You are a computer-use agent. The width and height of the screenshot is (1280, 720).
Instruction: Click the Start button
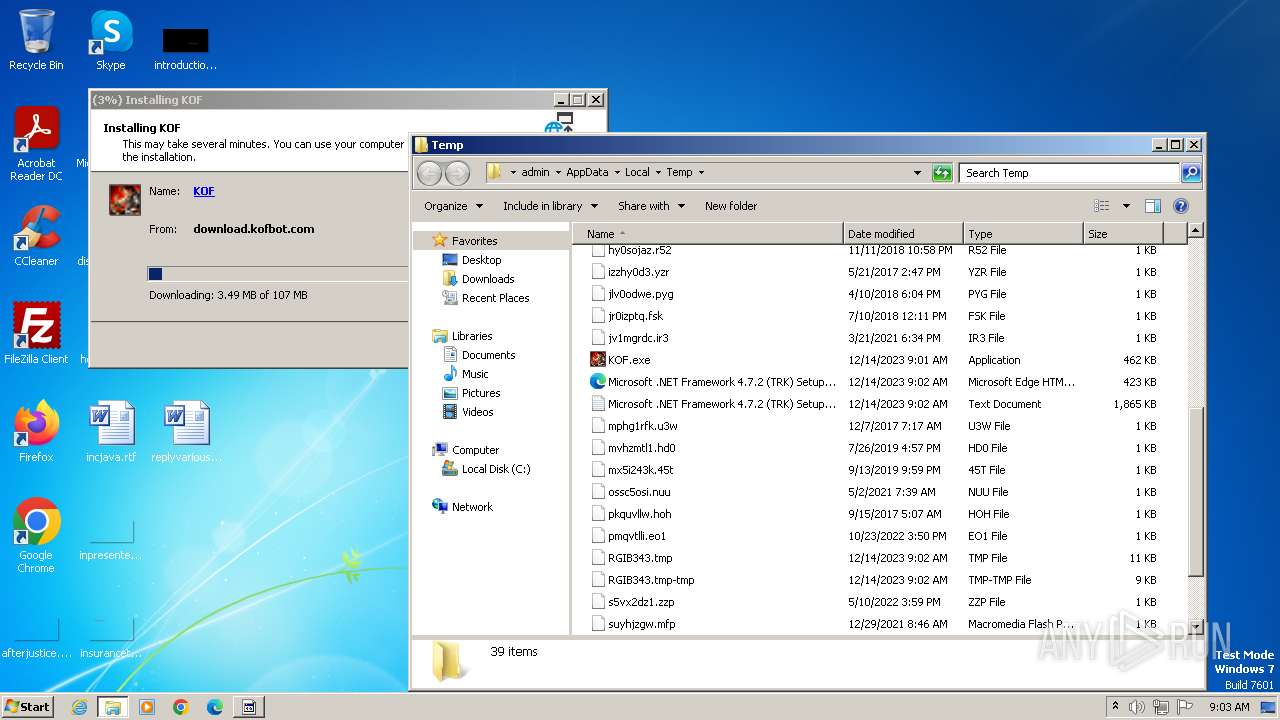tap(28, 707)
